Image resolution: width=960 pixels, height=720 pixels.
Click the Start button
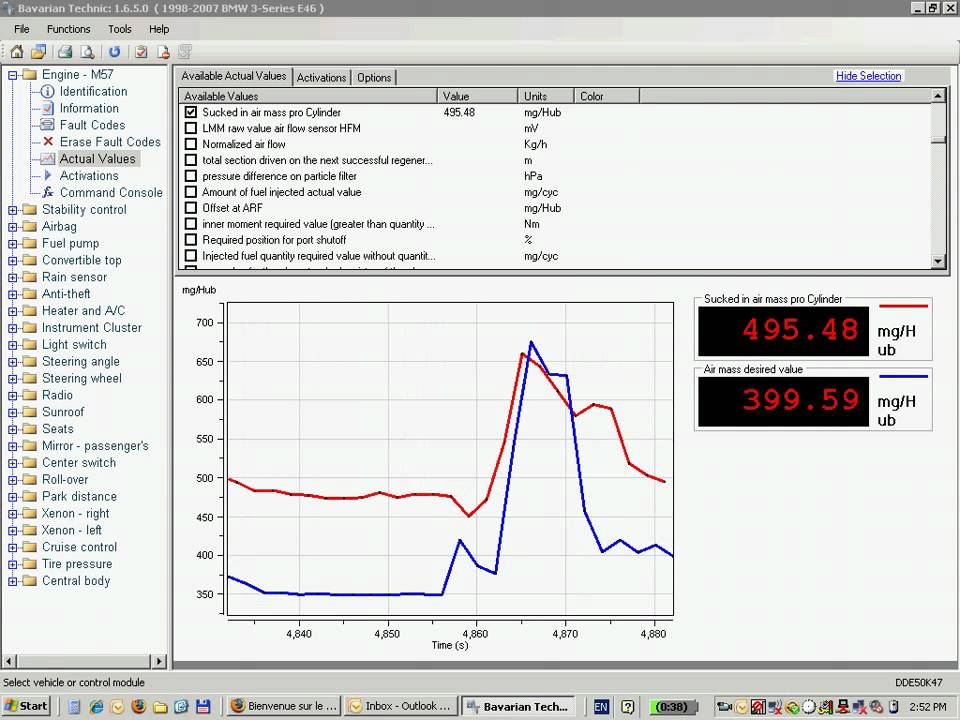click(27, 706)
